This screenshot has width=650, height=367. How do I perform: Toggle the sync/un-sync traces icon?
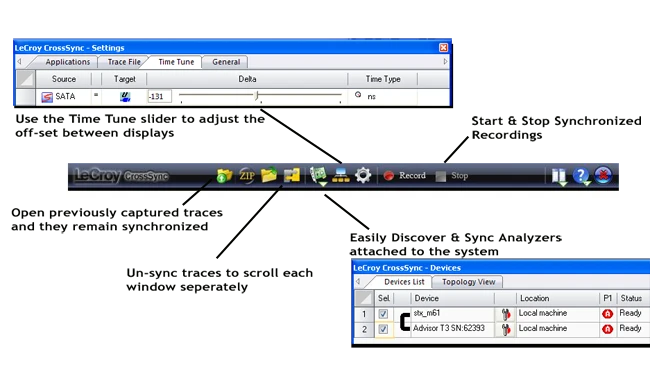click(x=292, y=175)
